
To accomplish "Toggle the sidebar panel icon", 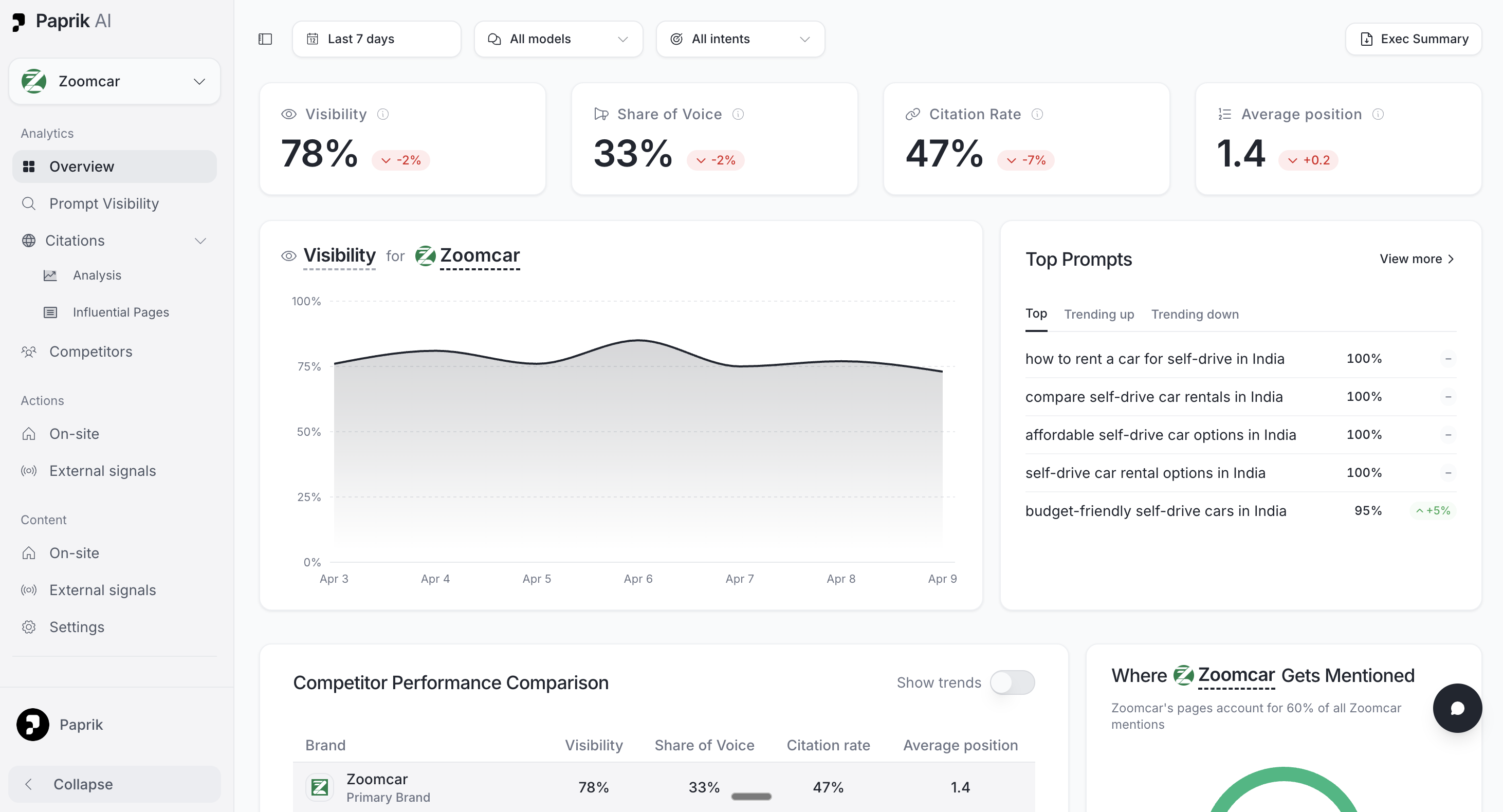I will coord(265,39).
